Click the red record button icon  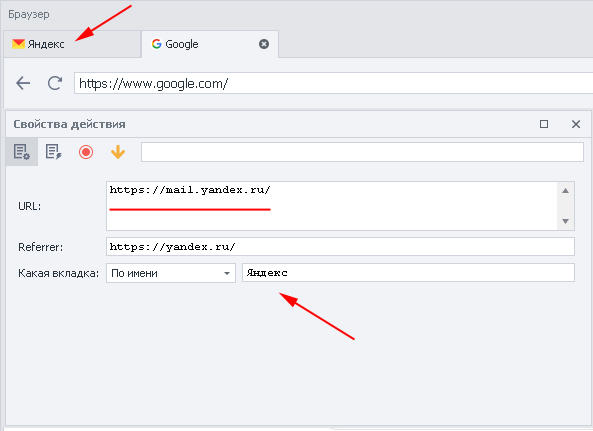86,152
